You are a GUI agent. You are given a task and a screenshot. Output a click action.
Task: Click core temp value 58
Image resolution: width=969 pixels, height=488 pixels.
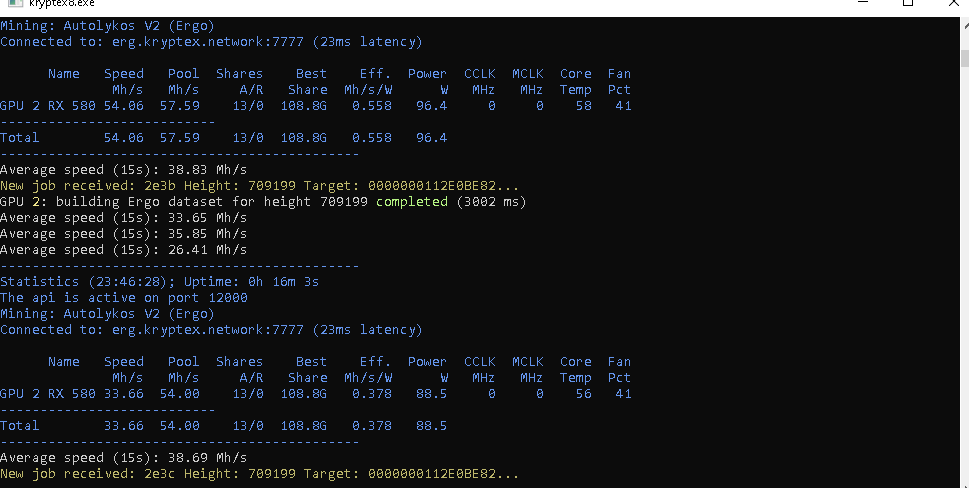coord(583,106)
